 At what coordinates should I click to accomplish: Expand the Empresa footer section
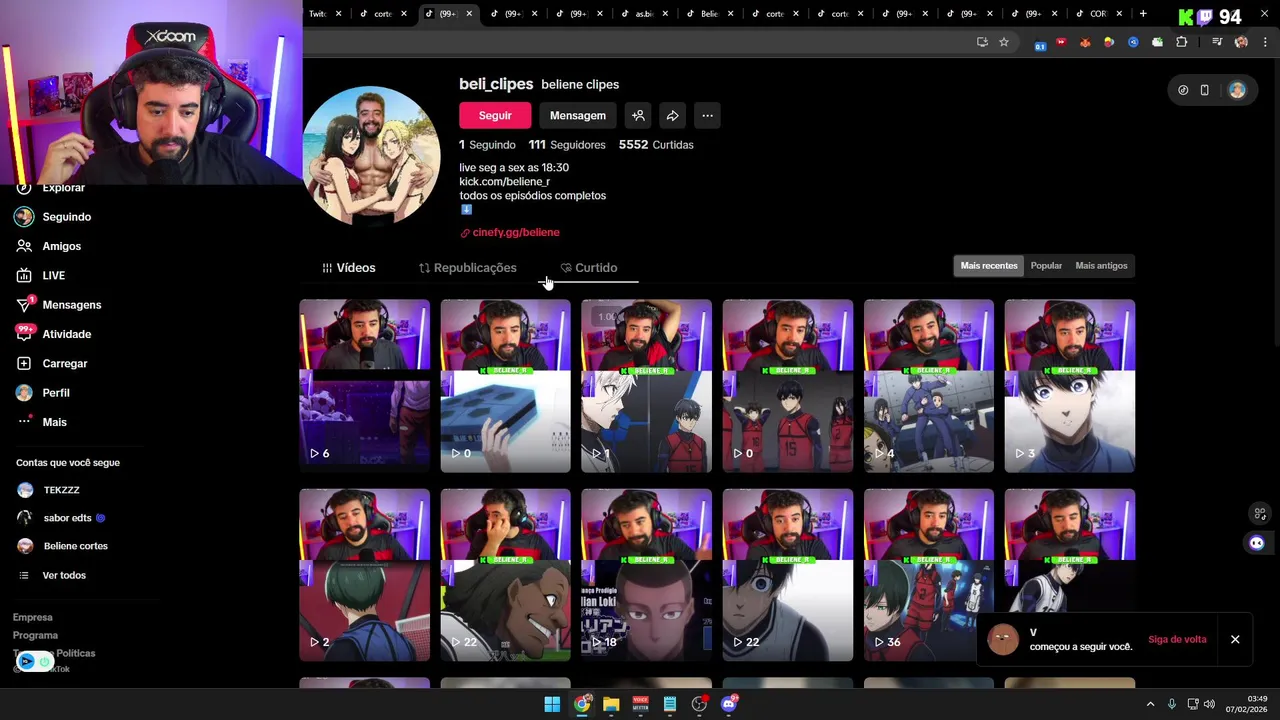[x=33, y=618]
